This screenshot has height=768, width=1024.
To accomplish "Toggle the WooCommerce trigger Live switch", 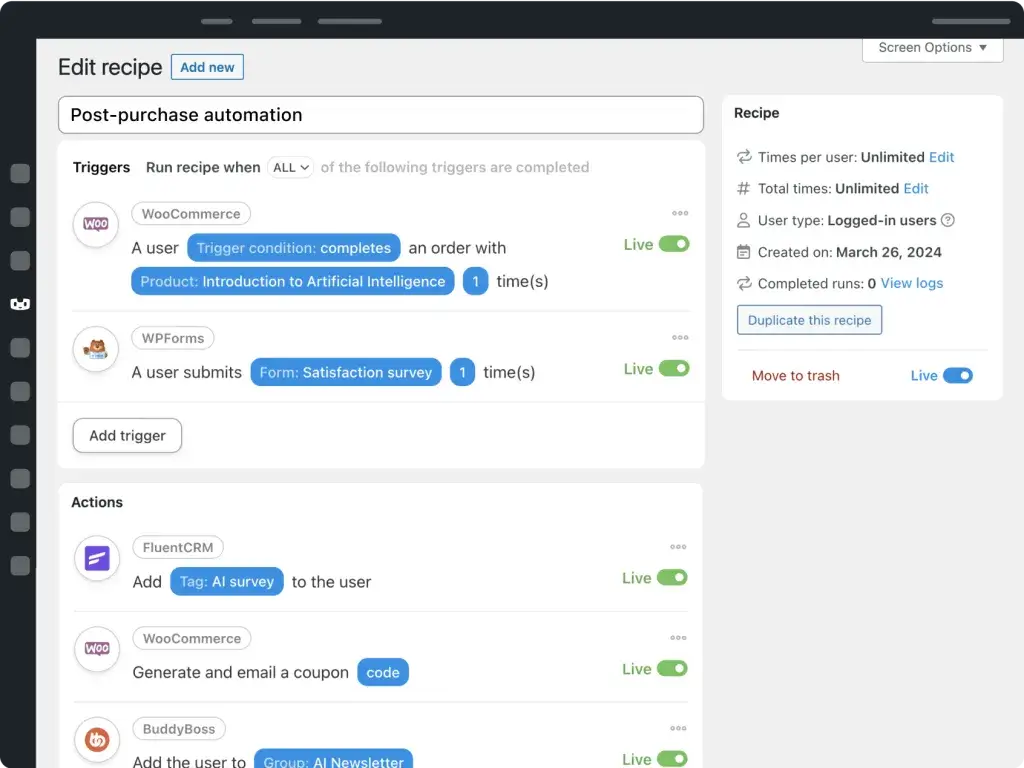I will [x=674, y=244].
